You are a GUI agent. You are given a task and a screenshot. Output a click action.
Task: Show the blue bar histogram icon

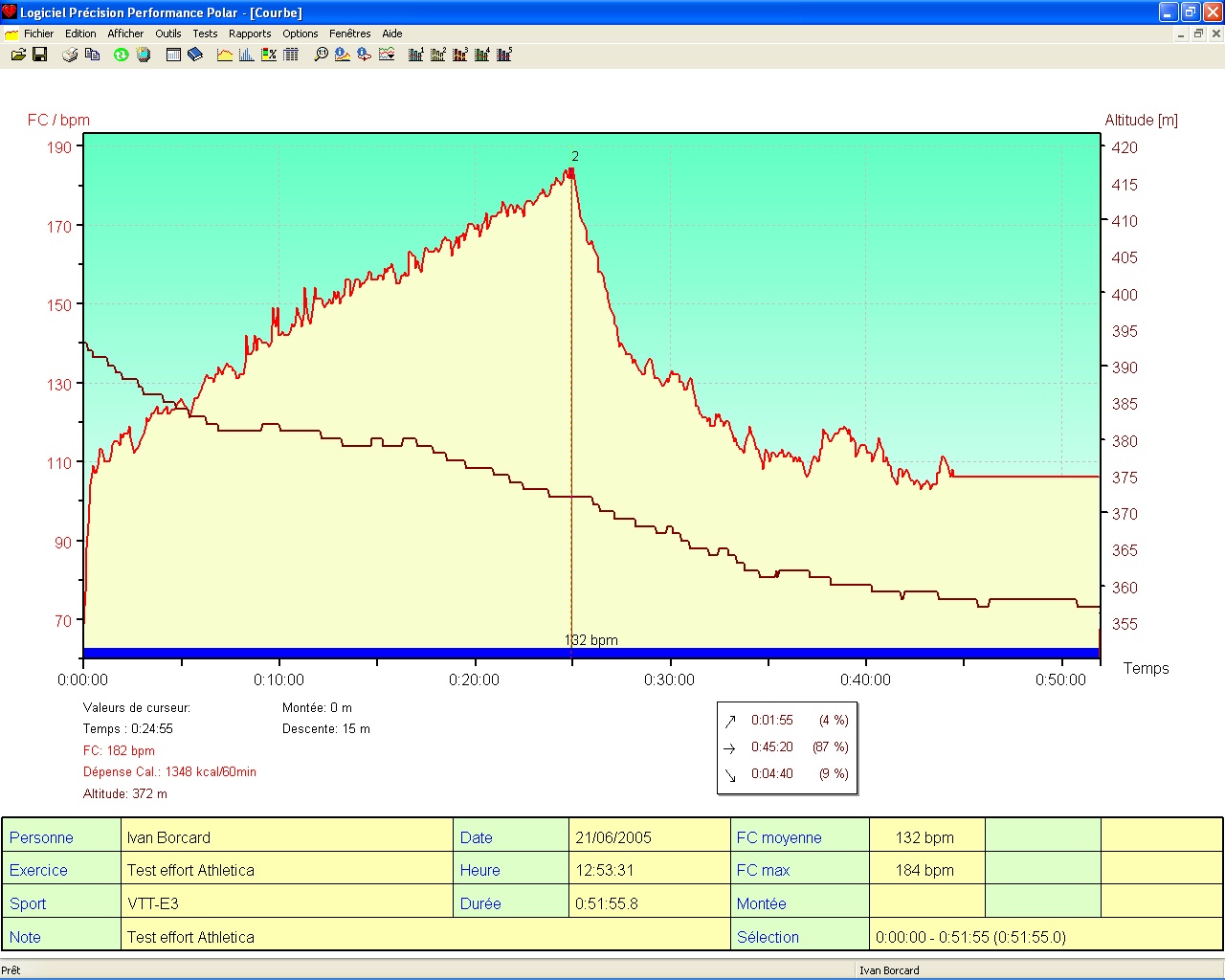pyautogui.click(x=247, y=55)
